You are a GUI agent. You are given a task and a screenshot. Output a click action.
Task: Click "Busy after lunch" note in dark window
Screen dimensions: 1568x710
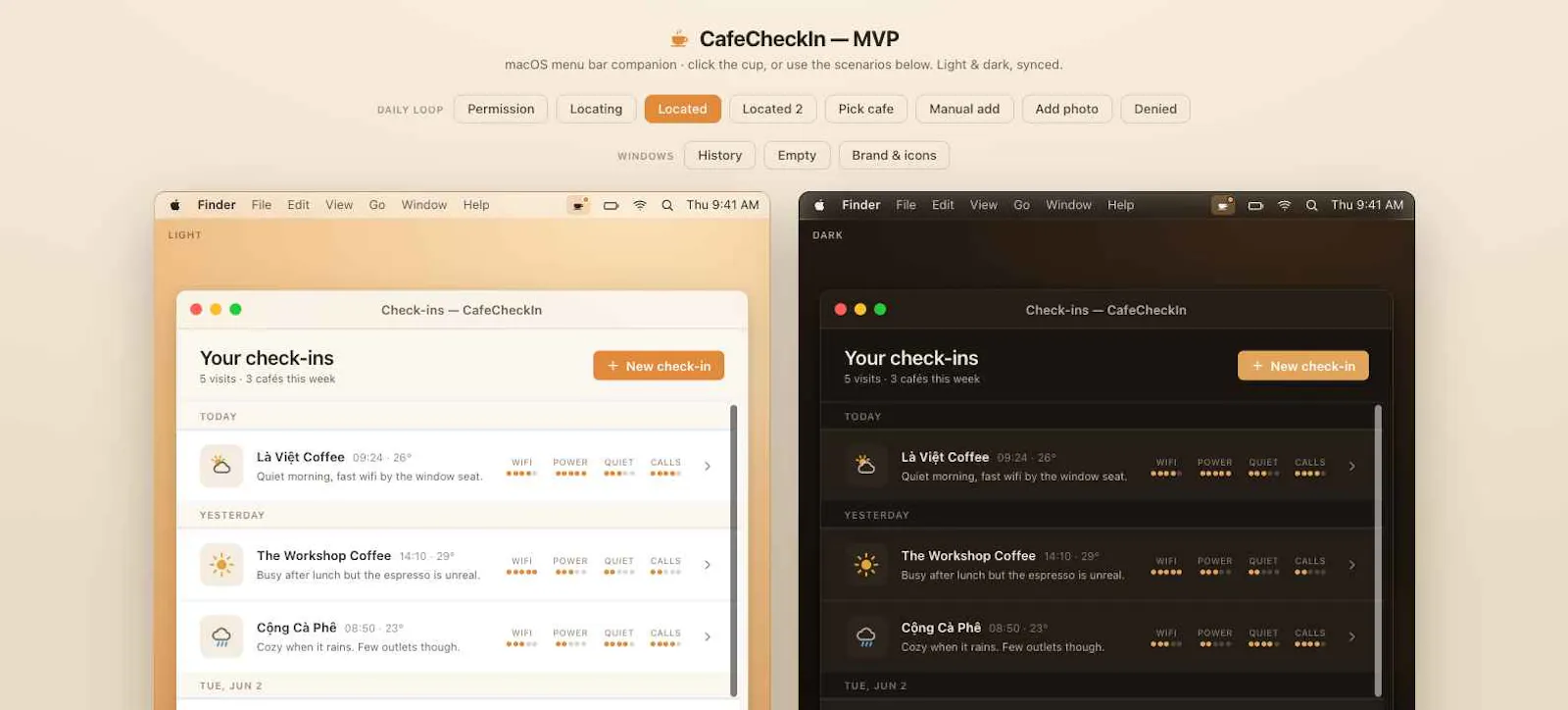coord(1012,576)
